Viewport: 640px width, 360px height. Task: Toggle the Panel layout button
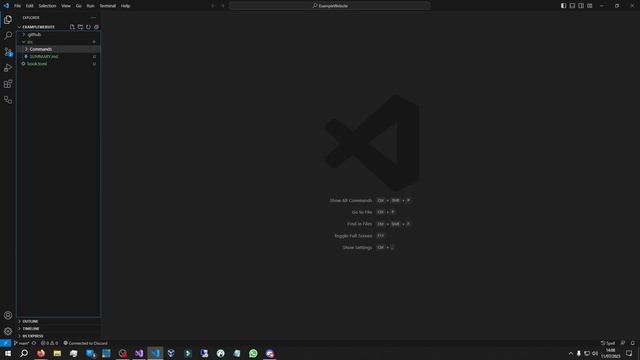click(x=572, y=6)
